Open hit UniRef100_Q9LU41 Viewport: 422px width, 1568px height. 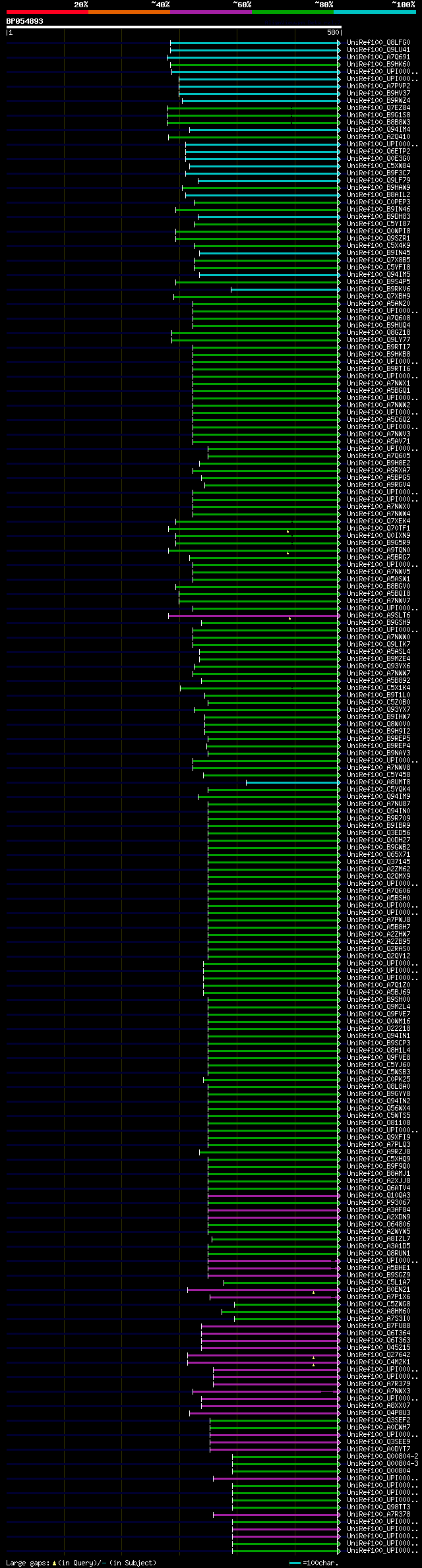pos(378,49)
